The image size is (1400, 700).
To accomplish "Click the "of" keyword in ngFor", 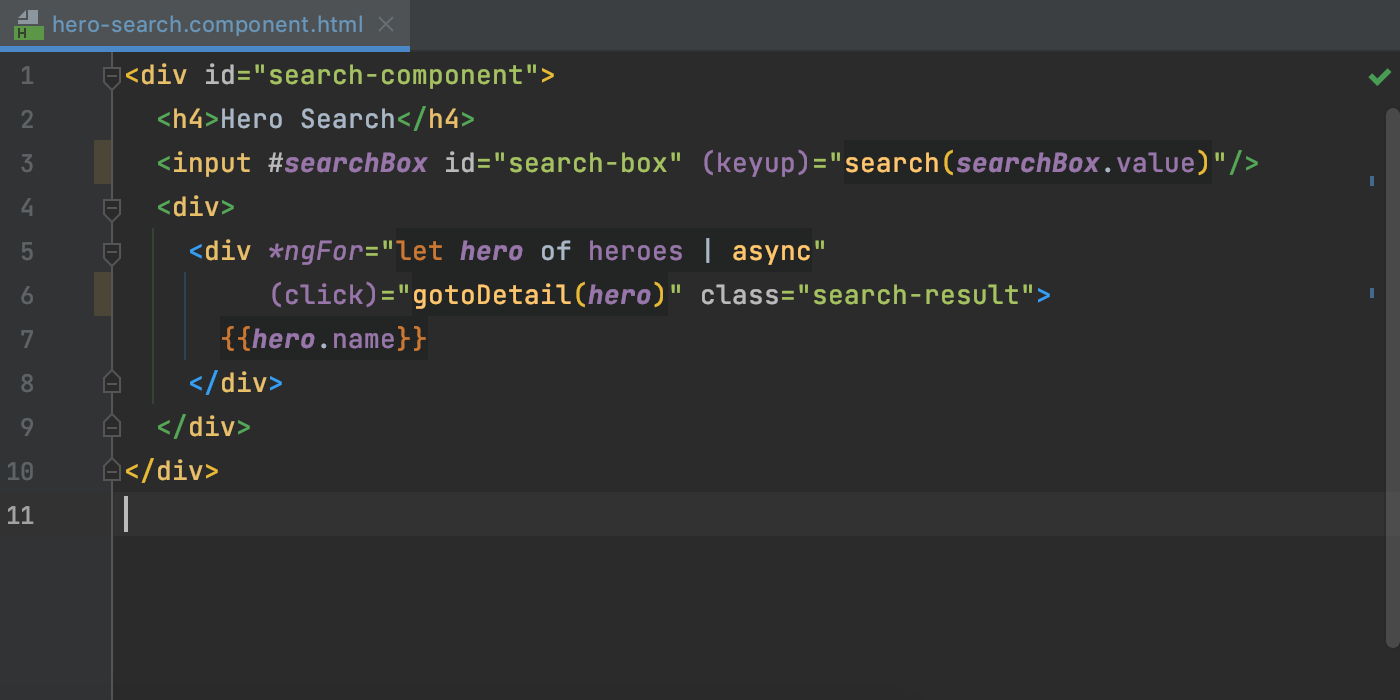I will (x=556, y=252).
